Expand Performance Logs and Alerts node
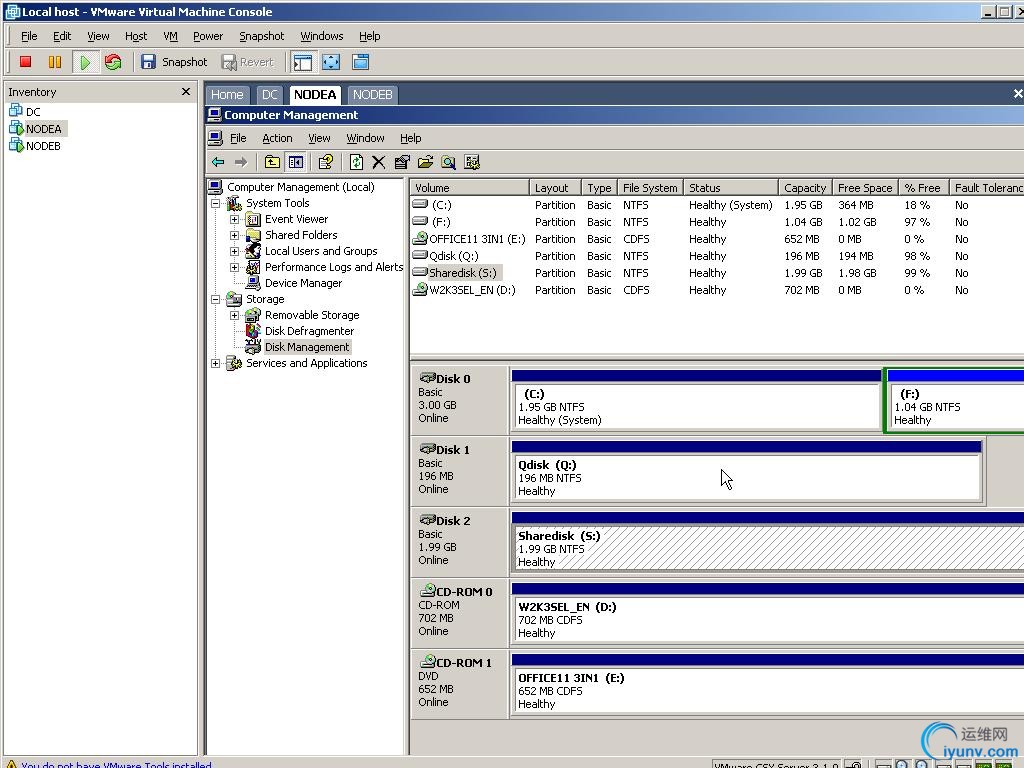The height and width of the screenshot is (768, 1024). click(x=234, y=267)
